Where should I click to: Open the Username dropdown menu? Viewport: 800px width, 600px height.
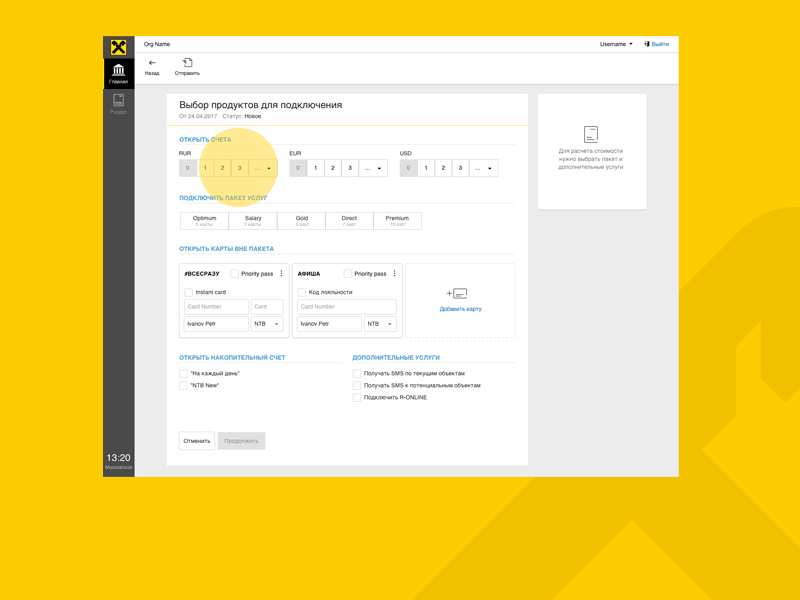[x=614, y=43]
